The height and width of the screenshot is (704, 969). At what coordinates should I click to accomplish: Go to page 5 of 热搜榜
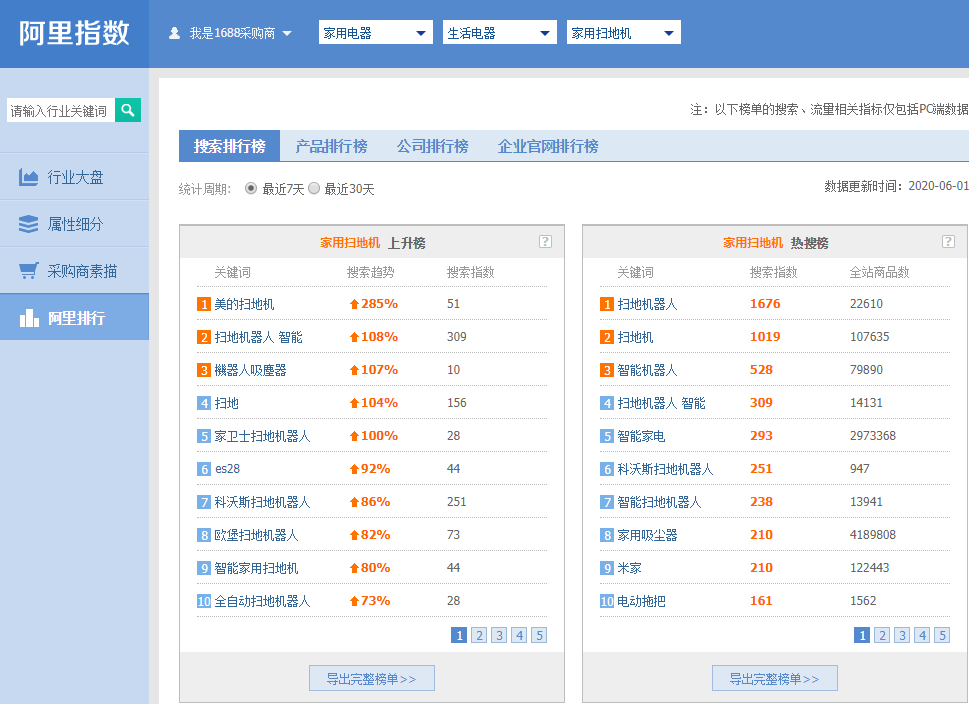942,635
